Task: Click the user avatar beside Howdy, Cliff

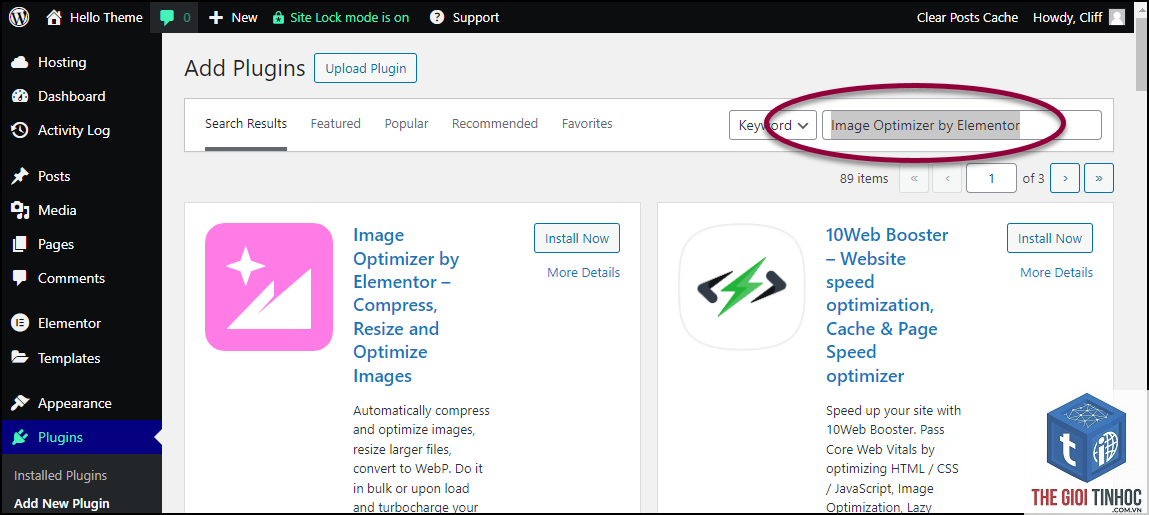Action: click(1117, 17)
